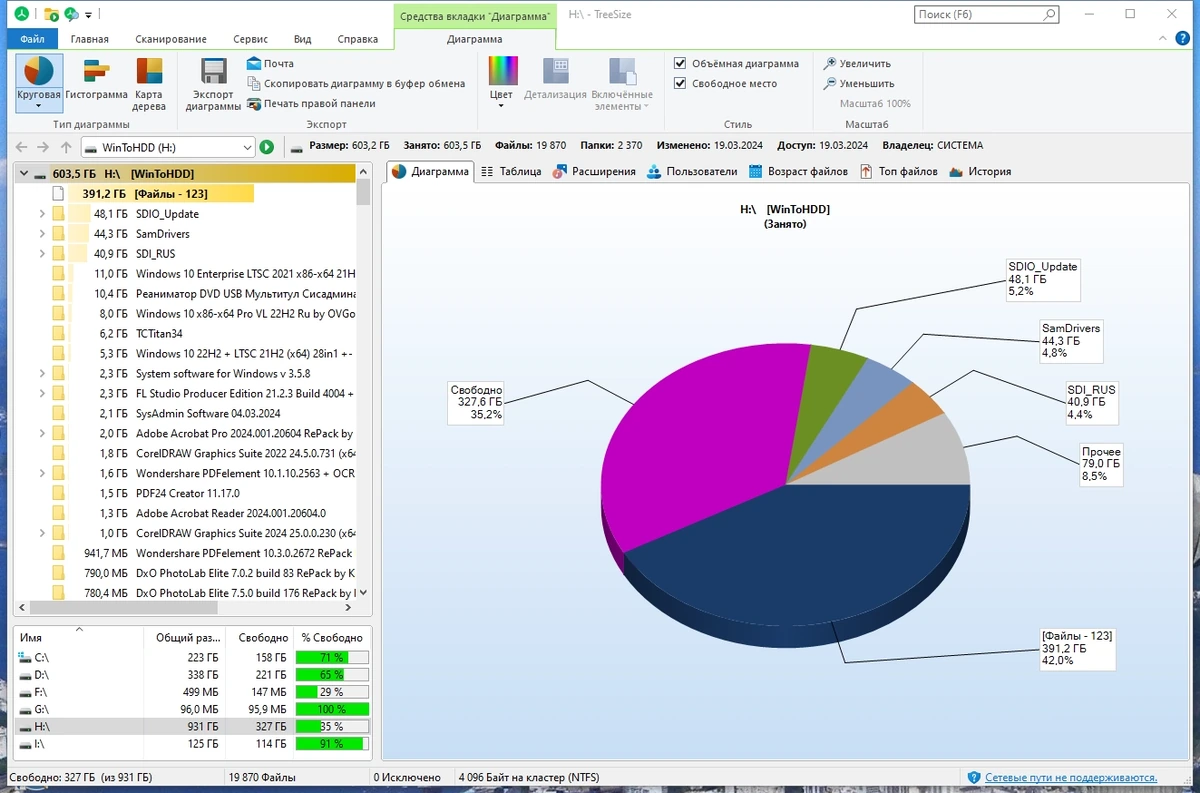Open the Сервис ribbon tab
Viewport: 1200px width, 793px height.
250,39
